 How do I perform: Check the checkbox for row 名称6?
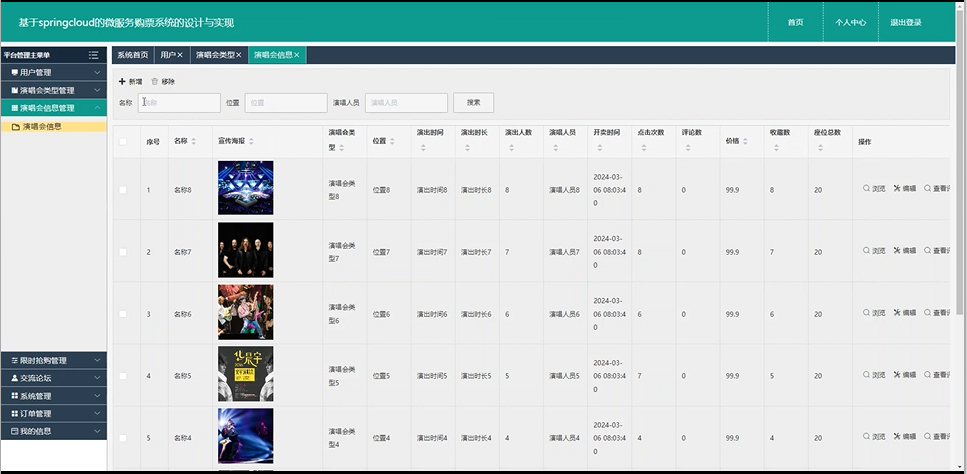(x=124, y=314)
